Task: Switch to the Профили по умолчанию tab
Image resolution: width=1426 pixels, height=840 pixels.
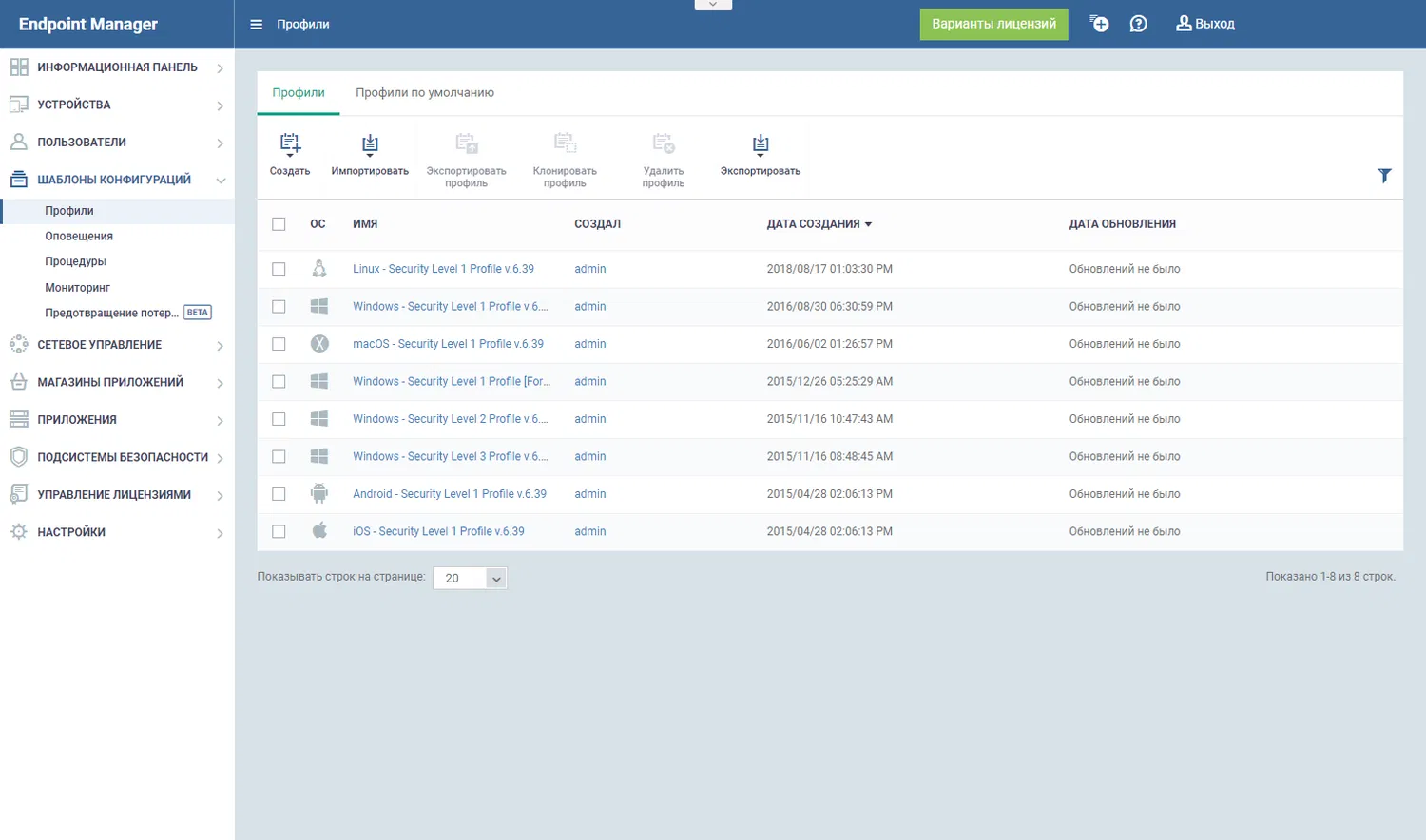Action: pos(425,93)
